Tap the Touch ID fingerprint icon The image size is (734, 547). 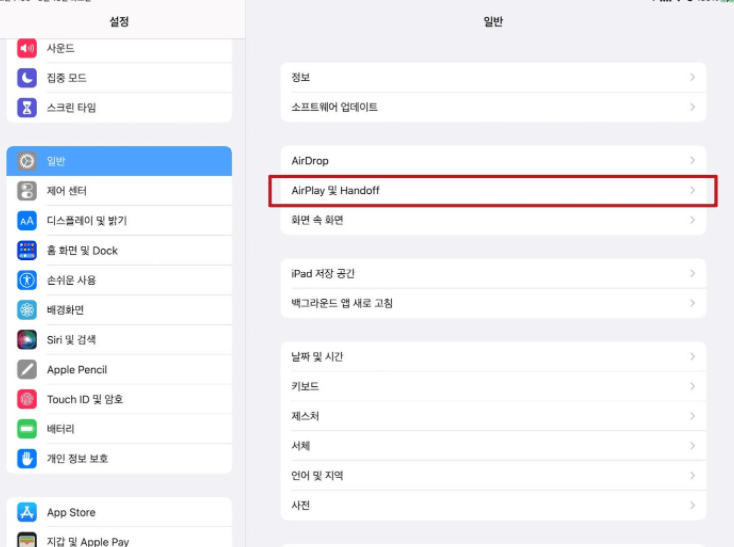27,399
